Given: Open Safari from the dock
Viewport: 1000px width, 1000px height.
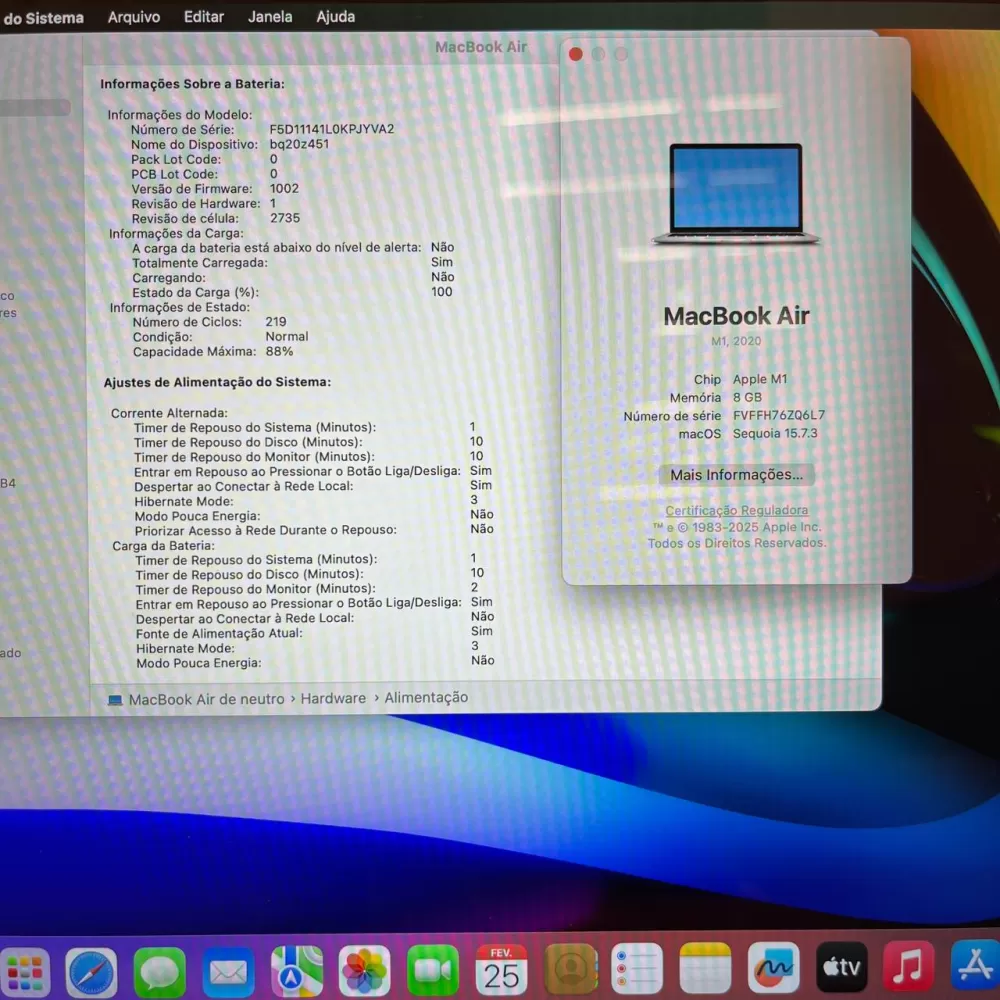Looking at the screenshot, I should click(91, 970).
